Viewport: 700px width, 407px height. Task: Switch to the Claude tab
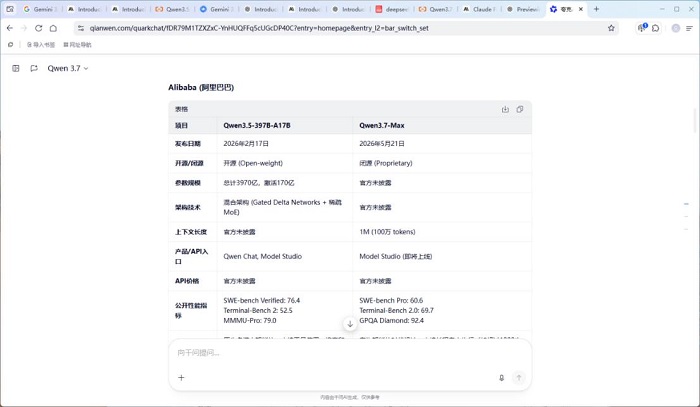coord(480,9)
